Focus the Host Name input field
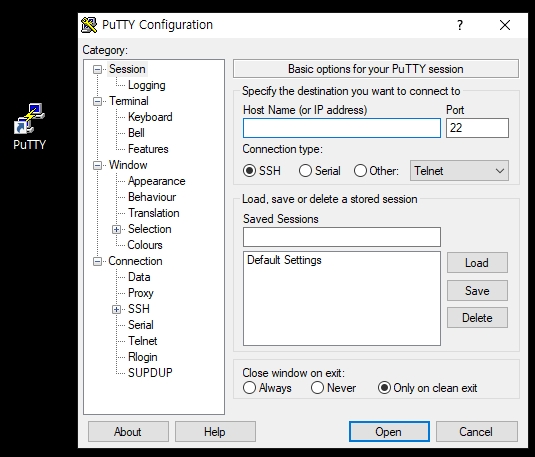Screen dimensions: 535x457 (x=342, y=128)
